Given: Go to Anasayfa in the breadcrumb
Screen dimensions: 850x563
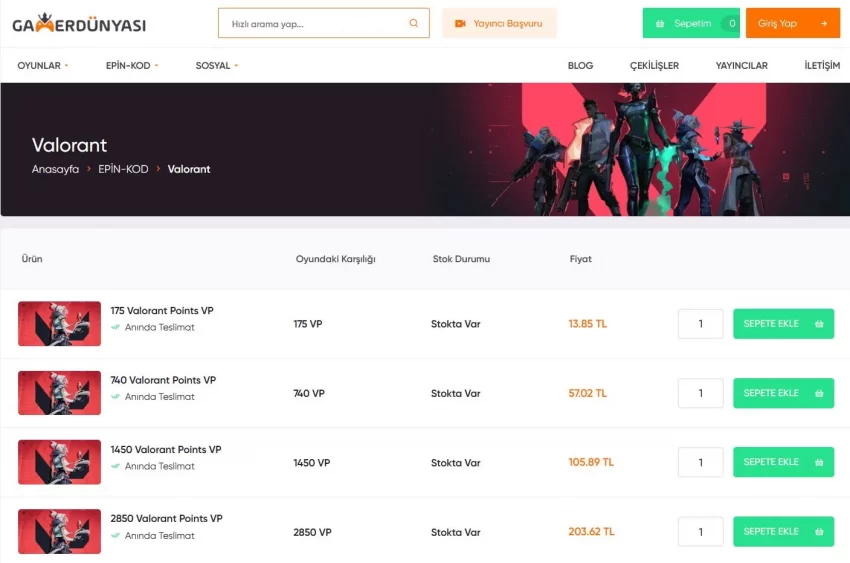Looking at the screenshot, I should click(55, 169).
